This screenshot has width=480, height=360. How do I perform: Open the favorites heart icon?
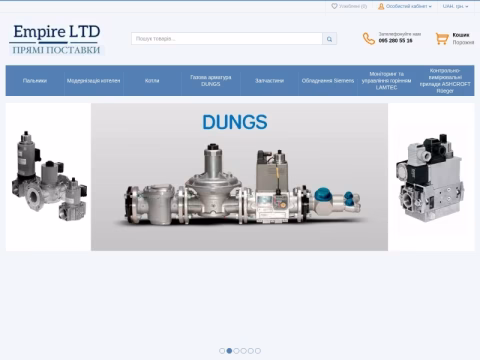[x=334, y=6]
